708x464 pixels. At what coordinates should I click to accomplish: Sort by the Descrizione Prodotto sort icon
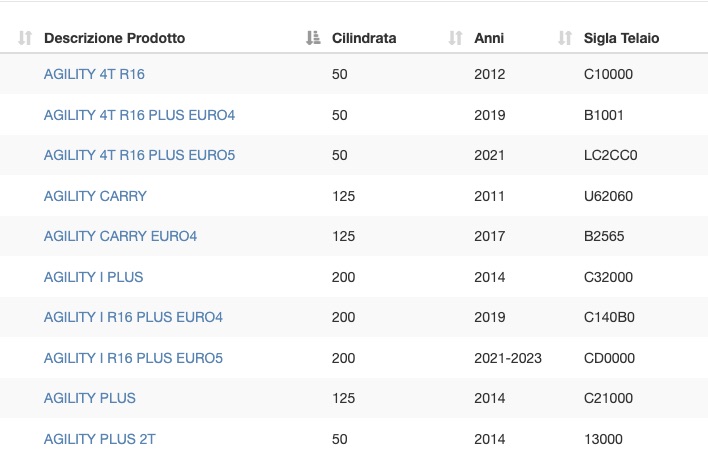coord(25,38)
